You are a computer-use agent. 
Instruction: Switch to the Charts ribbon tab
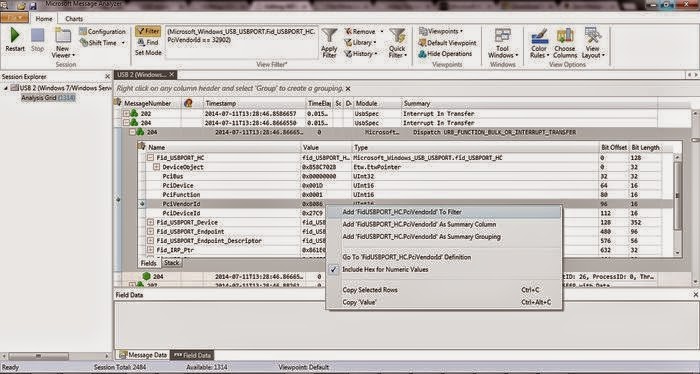coord(74,19)
